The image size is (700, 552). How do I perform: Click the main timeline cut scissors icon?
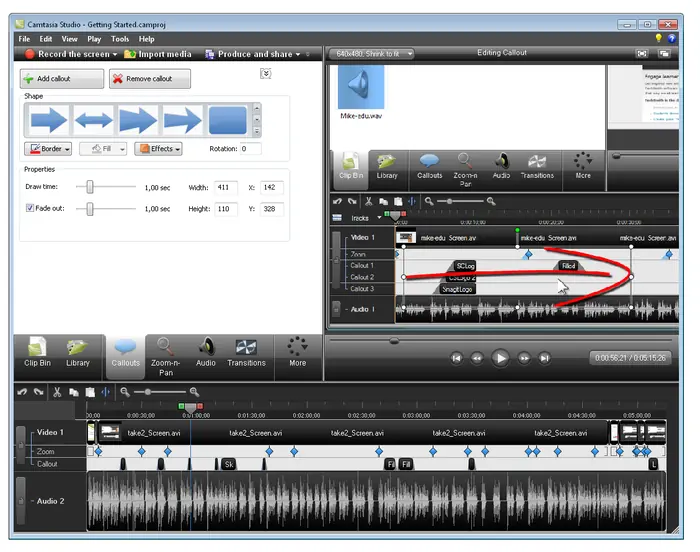[x=57, y=392]
